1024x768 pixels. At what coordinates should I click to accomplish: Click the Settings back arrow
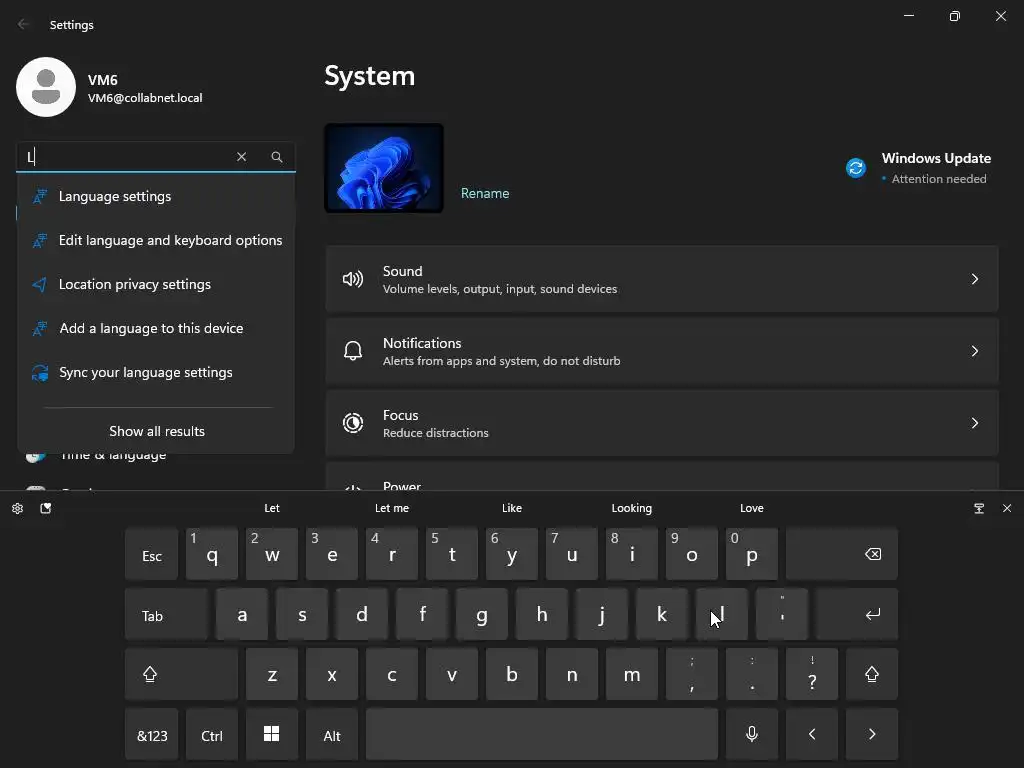[x=24, y=24]
